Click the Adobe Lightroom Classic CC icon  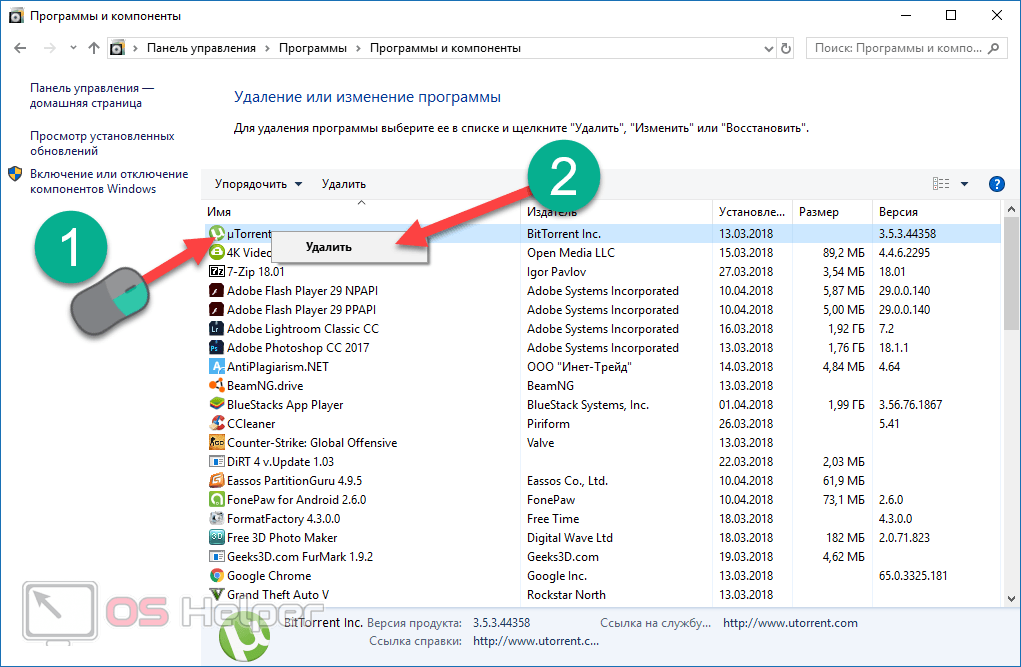(217, 328)
